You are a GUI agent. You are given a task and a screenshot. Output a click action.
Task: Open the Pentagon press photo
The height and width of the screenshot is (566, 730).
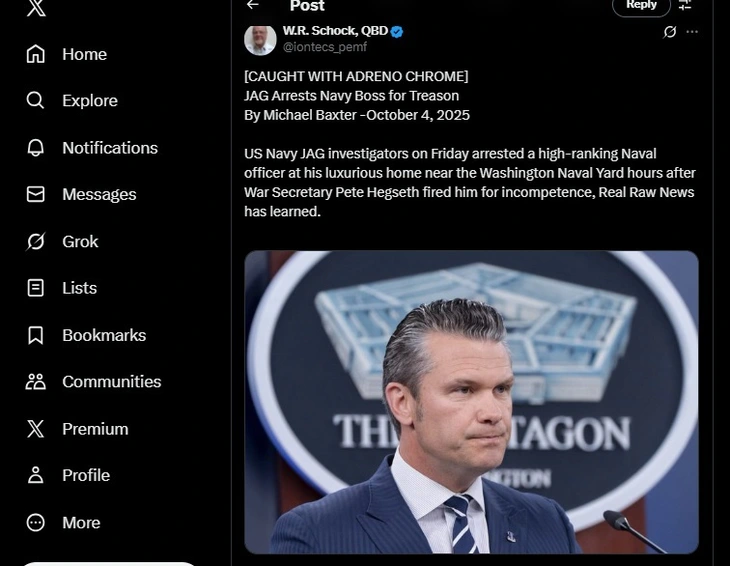point(471,402)
